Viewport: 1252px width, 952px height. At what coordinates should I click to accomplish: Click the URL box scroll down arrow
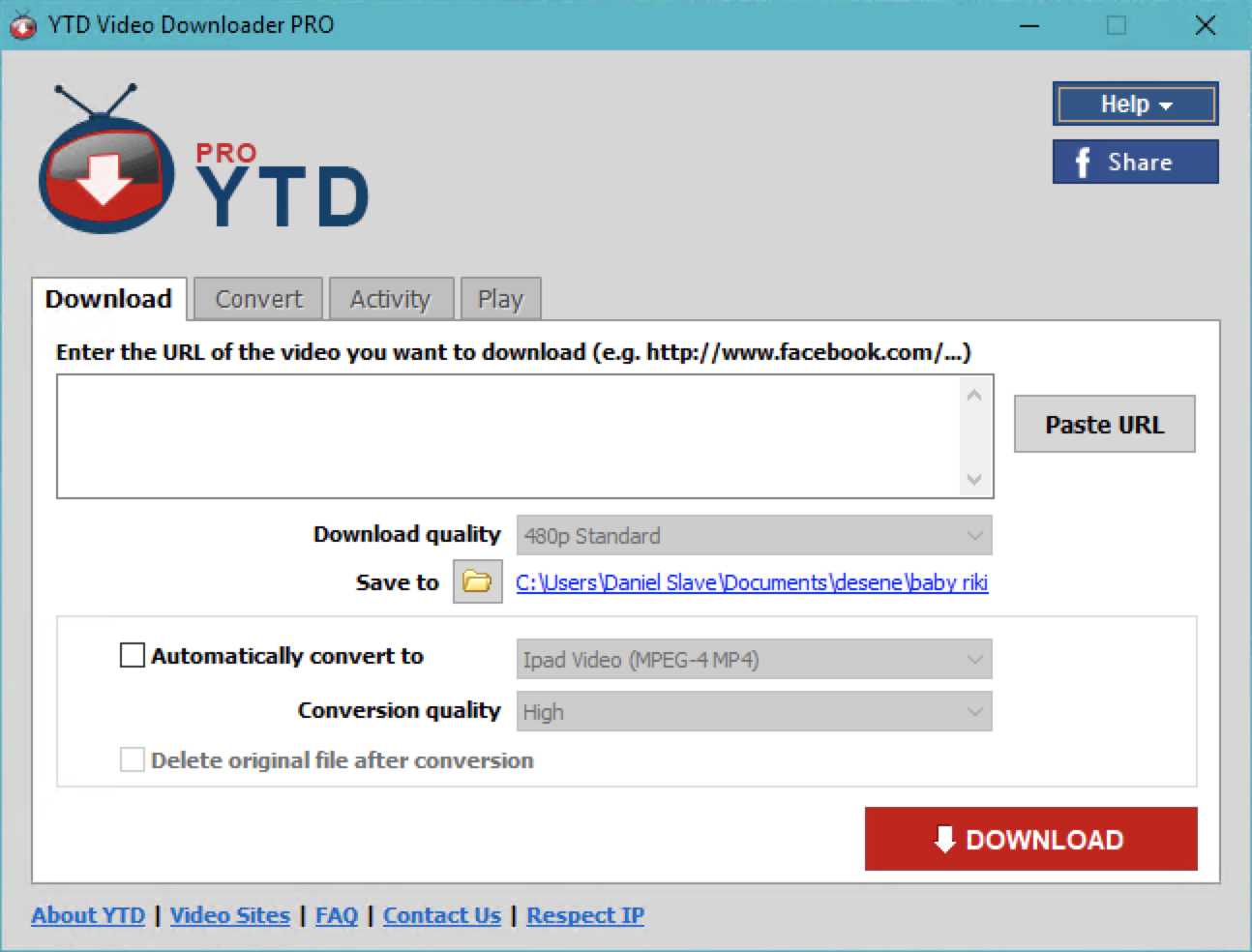(974, 479)
